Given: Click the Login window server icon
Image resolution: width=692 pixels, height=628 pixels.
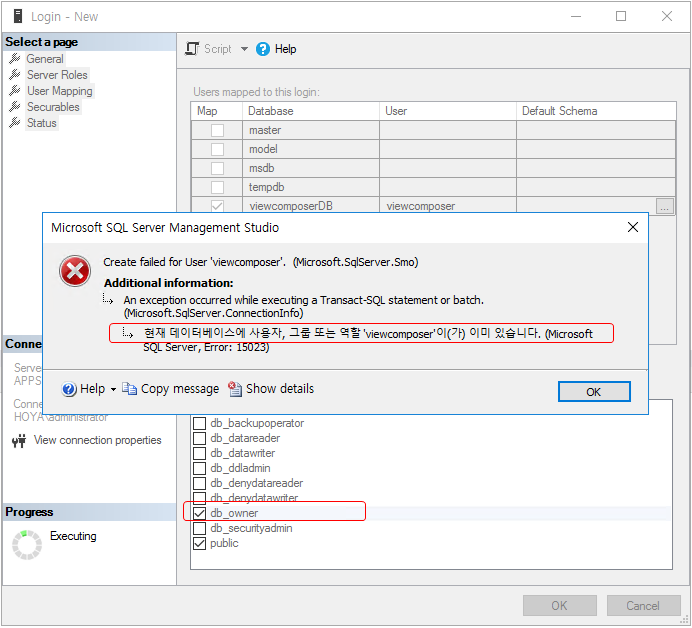Looking at the screenshot, I should click(x=18, y=16).
